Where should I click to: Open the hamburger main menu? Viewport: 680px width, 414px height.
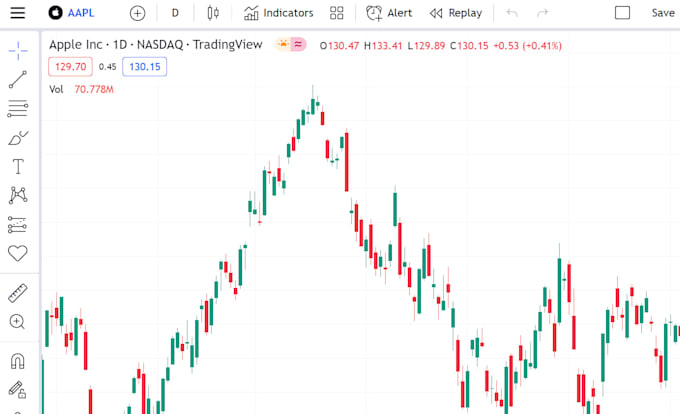coord(17,13)
